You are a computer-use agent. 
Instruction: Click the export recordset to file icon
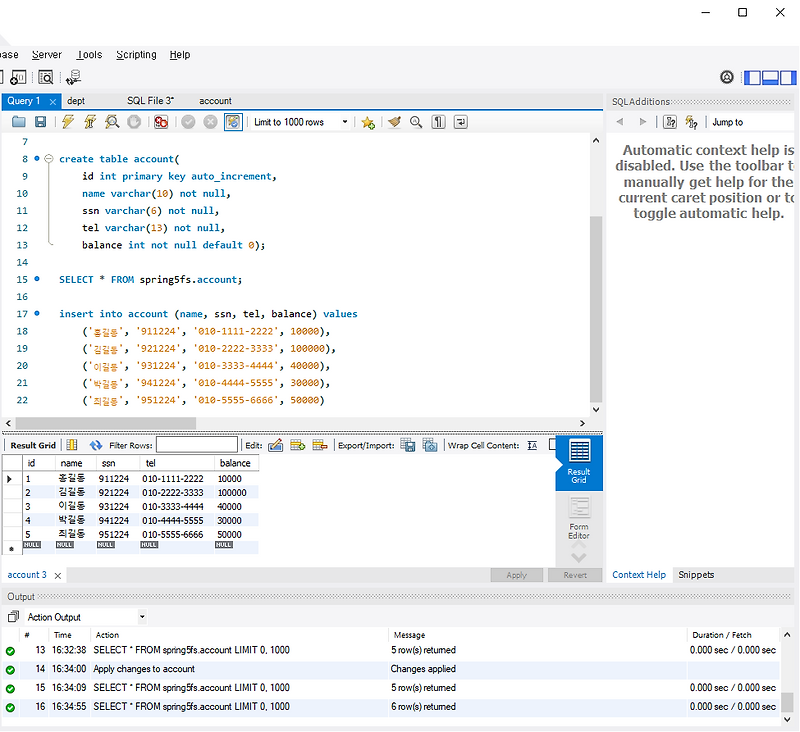[x=408, y=446]
